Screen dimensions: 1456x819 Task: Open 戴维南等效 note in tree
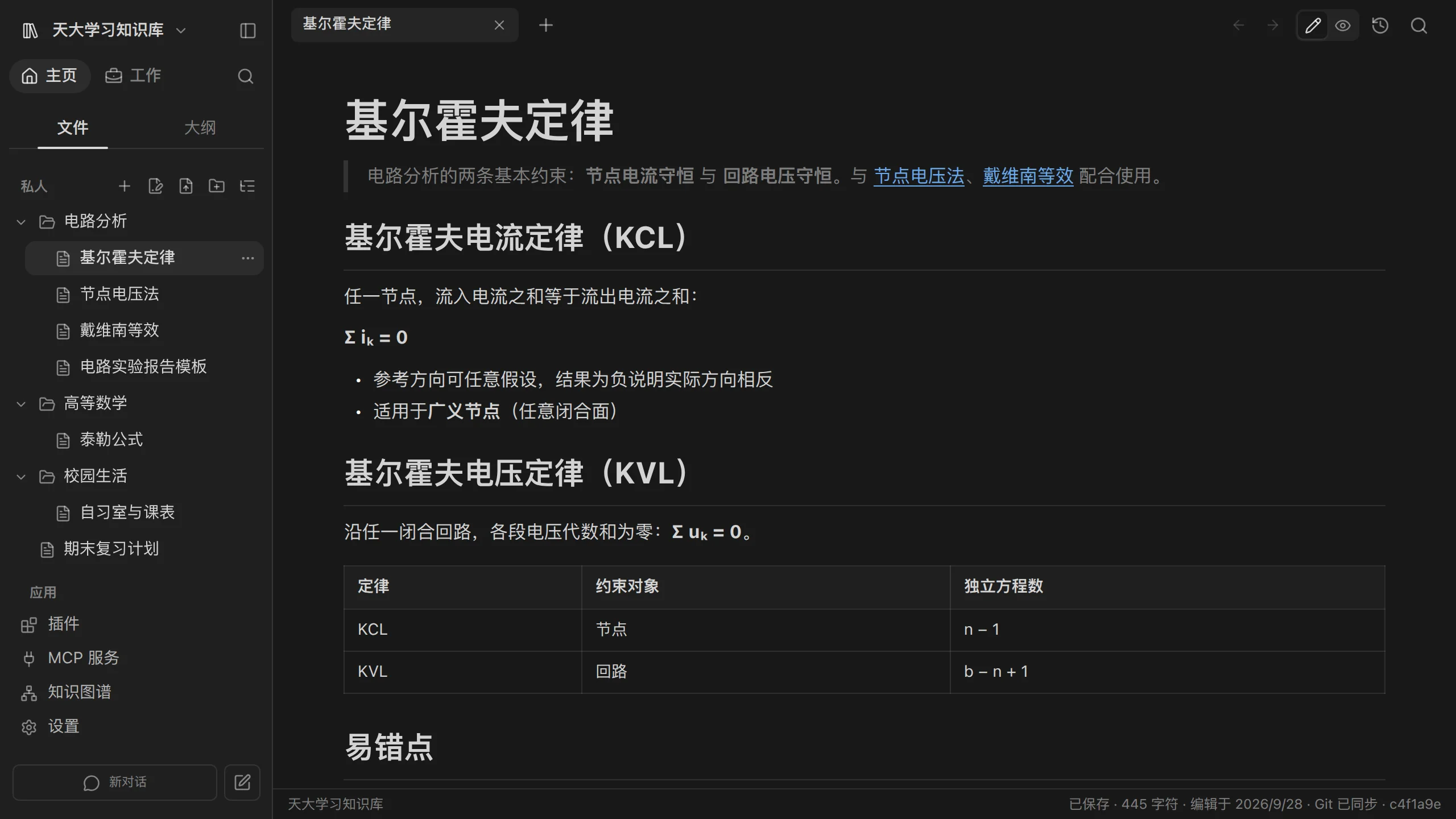click(144, 331)
